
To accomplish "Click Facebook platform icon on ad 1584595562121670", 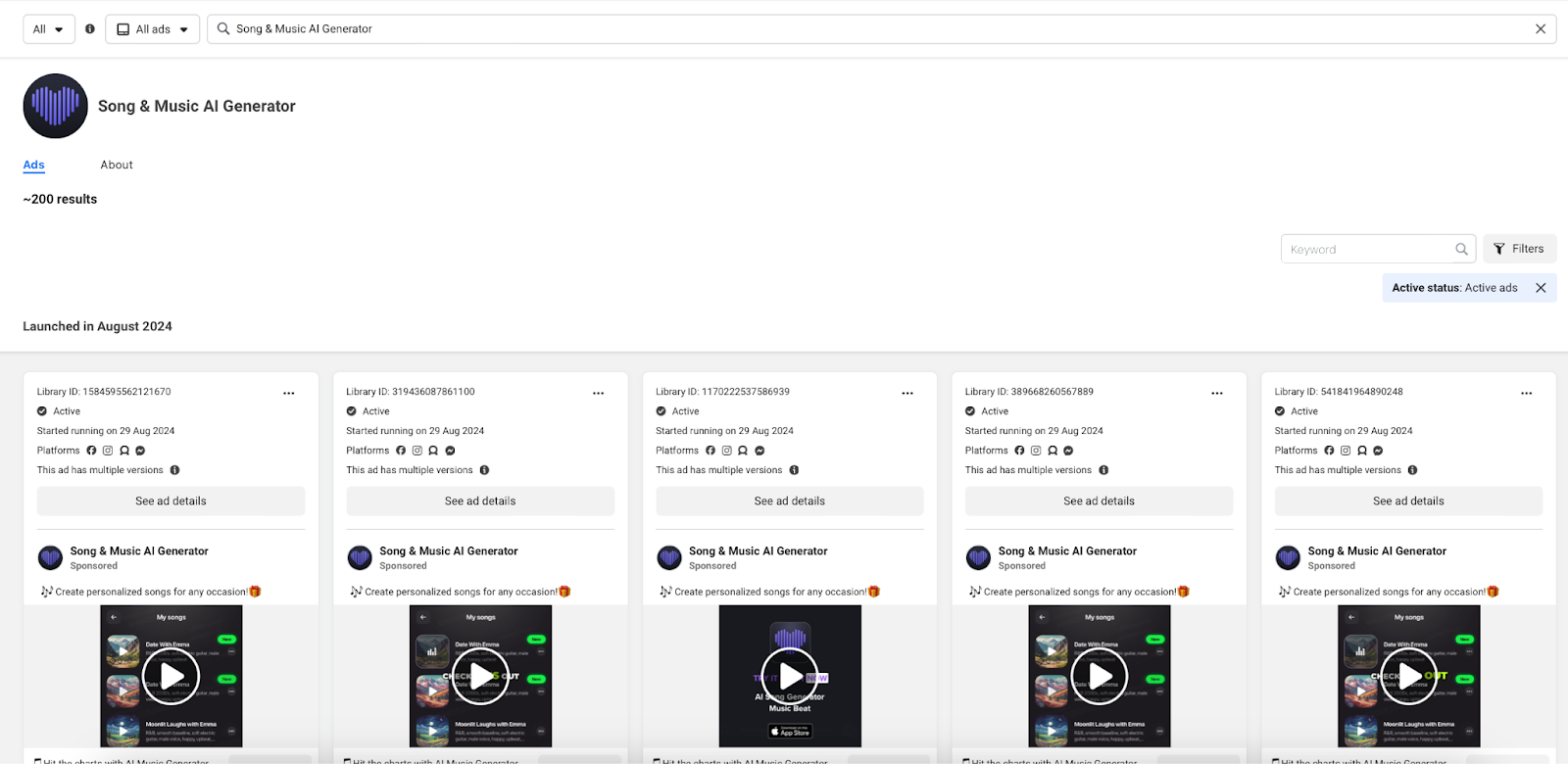I will (91, 451).
